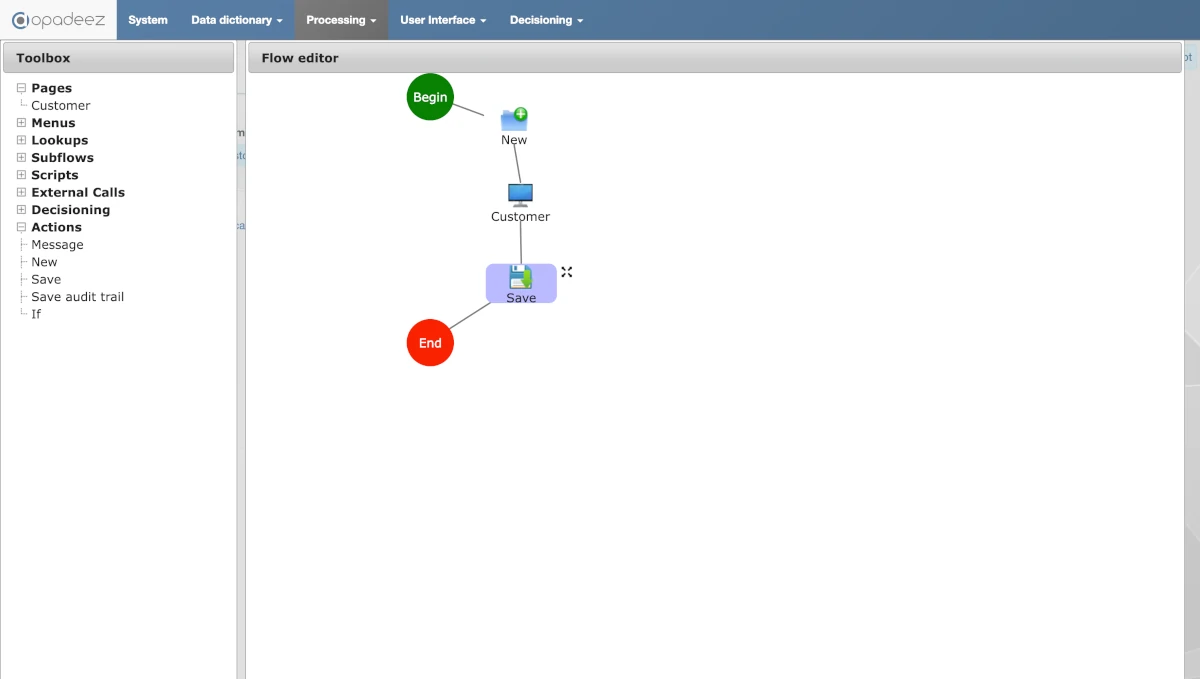1200x679 pixels.
Task: Select the Message action in the Toolbox
Action: [55, 244]
